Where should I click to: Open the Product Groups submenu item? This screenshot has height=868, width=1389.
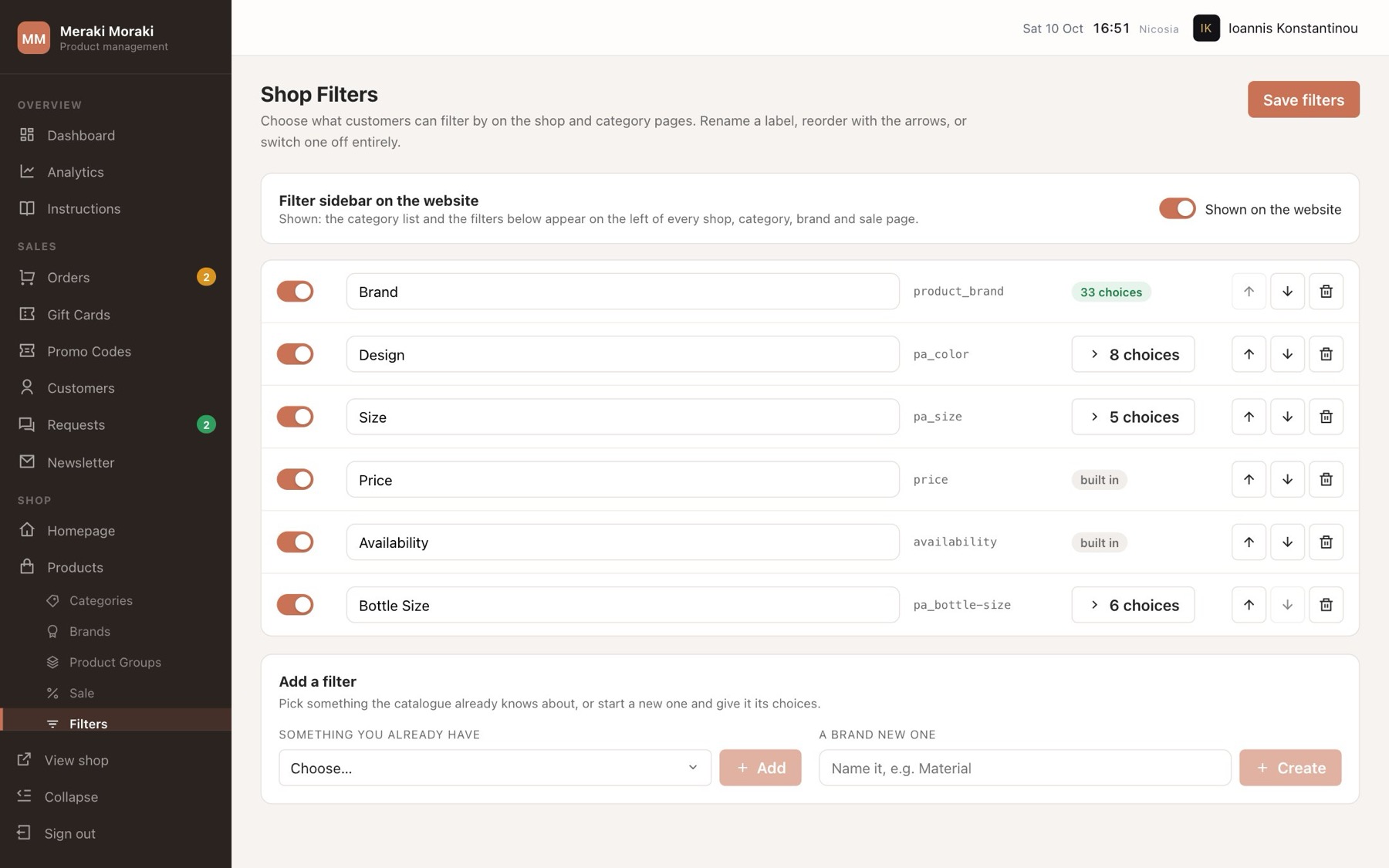pyautogui.click(x=116, y=662)
